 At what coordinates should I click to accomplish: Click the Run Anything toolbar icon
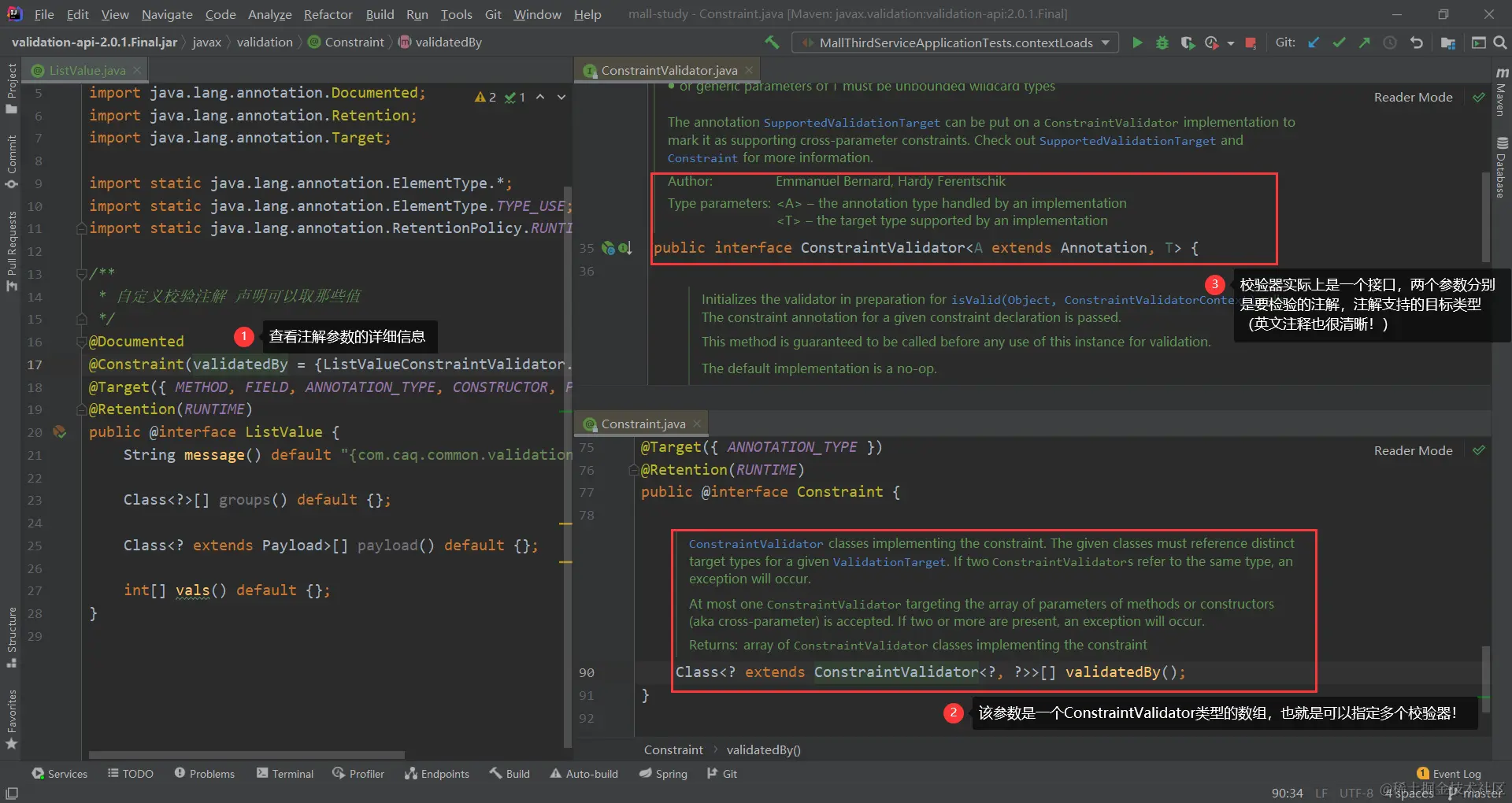click(x=1479, y=43)
